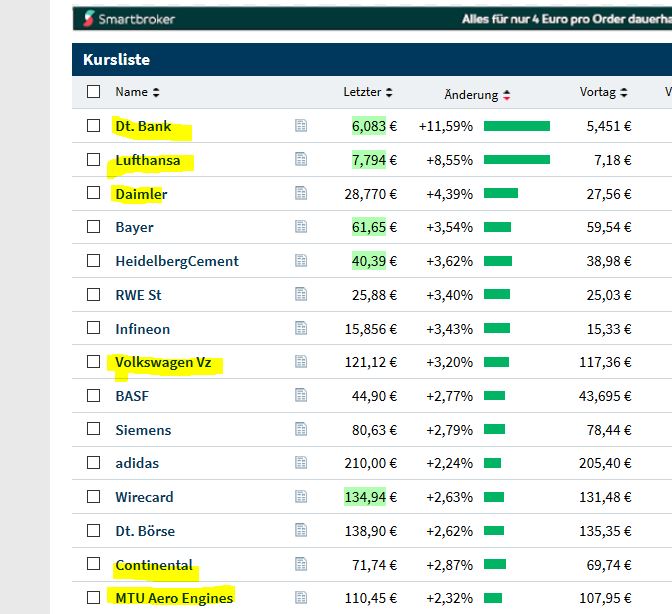Check the select-all box in the table header
Image resolution: width=672 pixels, height=614 pixels.
pyautogui.click(x=94, y=92)
